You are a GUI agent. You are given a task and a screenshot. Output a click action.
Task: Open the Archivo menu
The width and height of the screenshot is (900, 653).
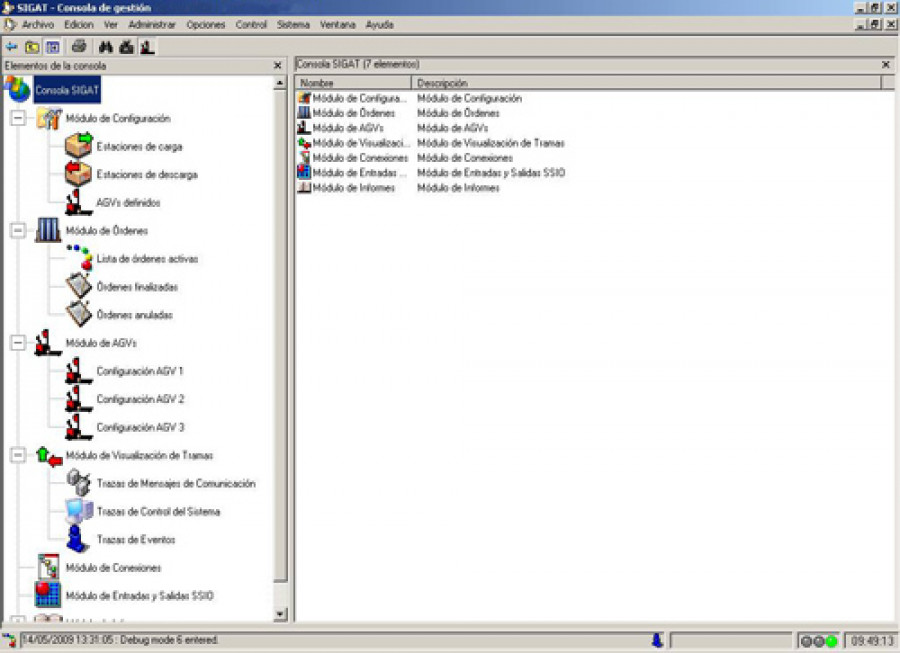coord(38,25)
